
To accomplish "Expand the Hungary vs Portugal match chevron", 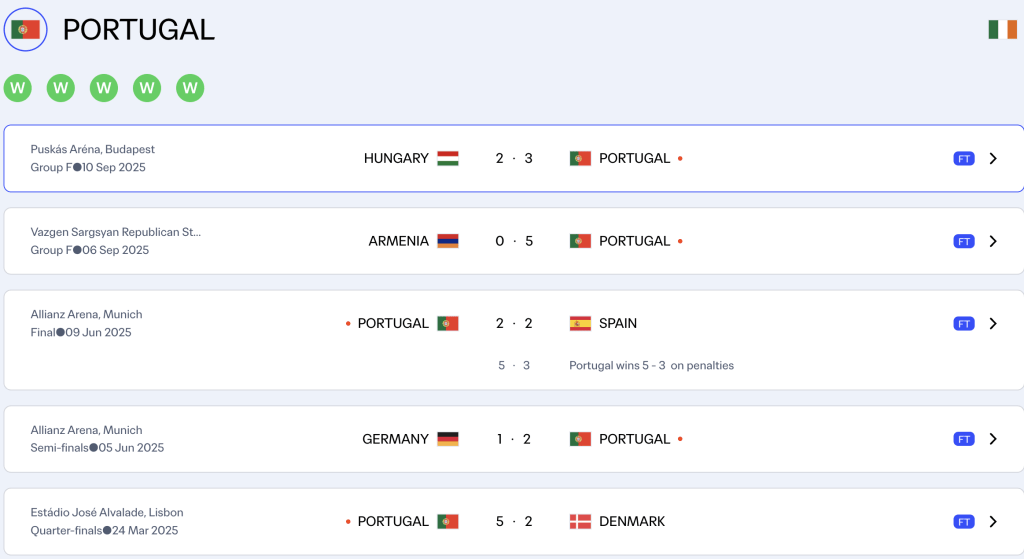I will click(x=993, y=158).
